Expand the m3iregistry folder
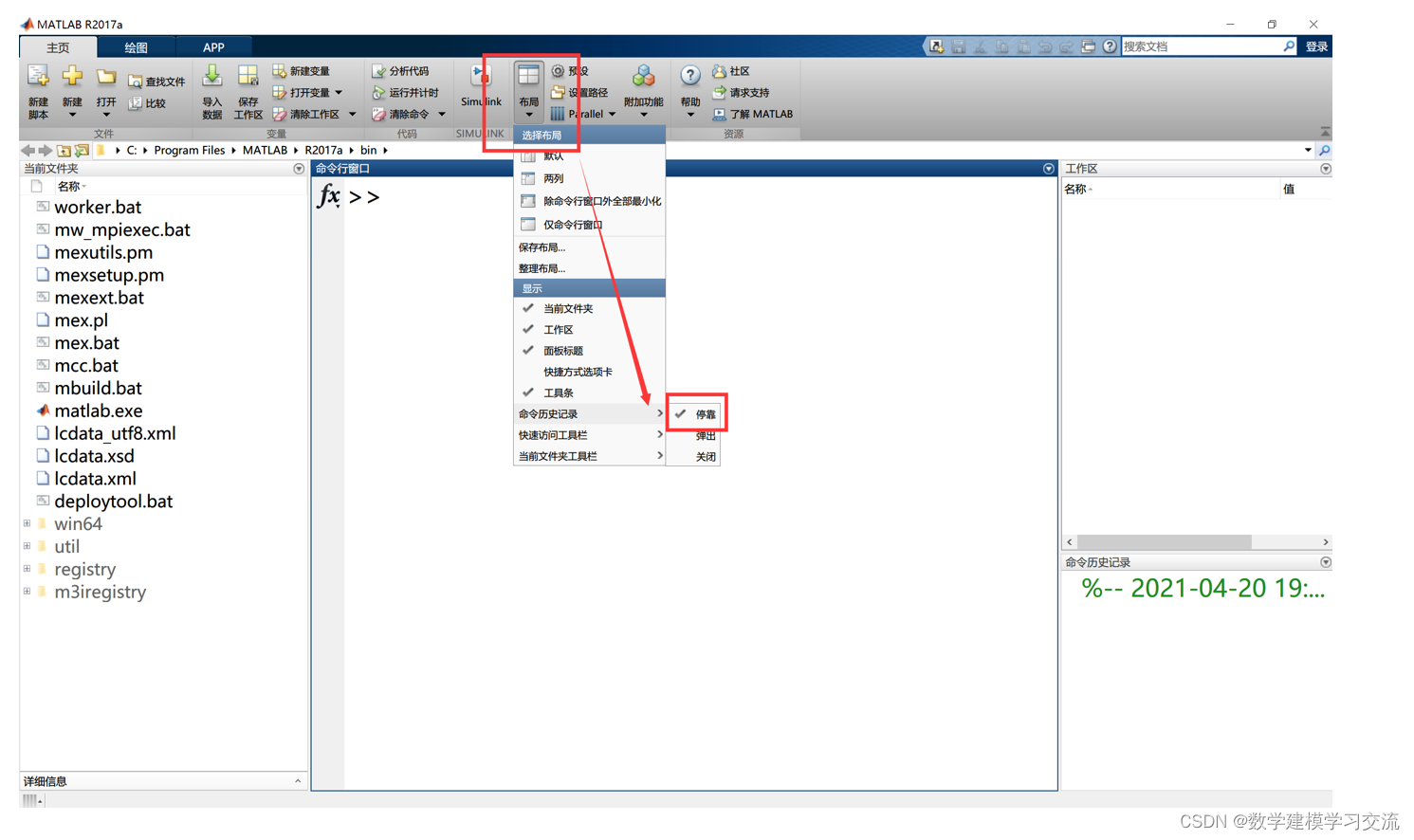This screenshot has width=1414, height=840. tap(27, 592)
